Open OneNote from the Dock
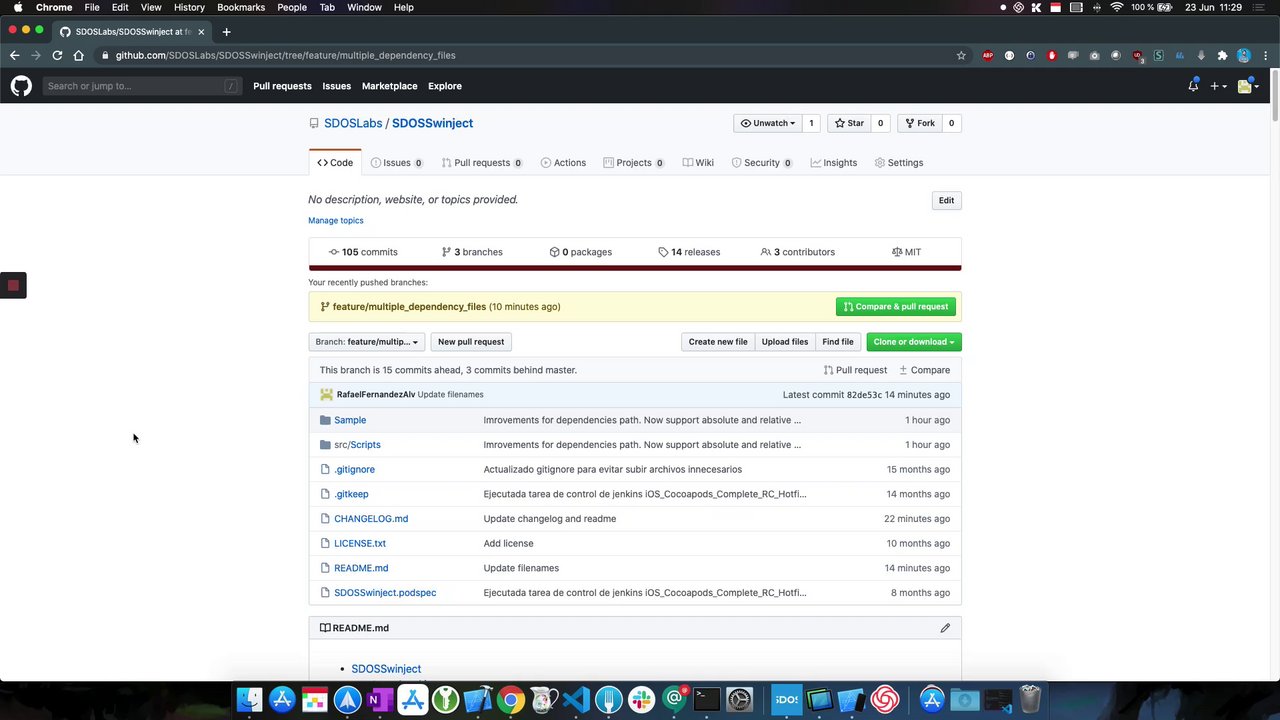 click(x=380, y=700)
